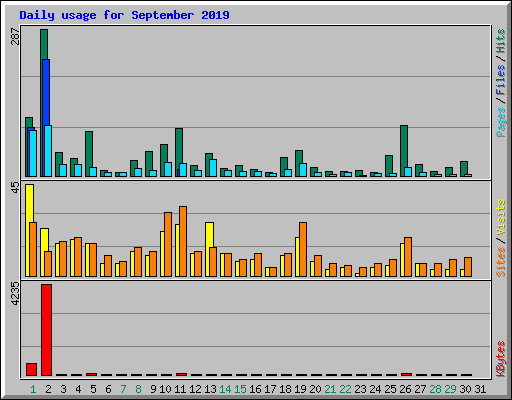Click day label '21' on the x-axis

click(x=330, y=389)
